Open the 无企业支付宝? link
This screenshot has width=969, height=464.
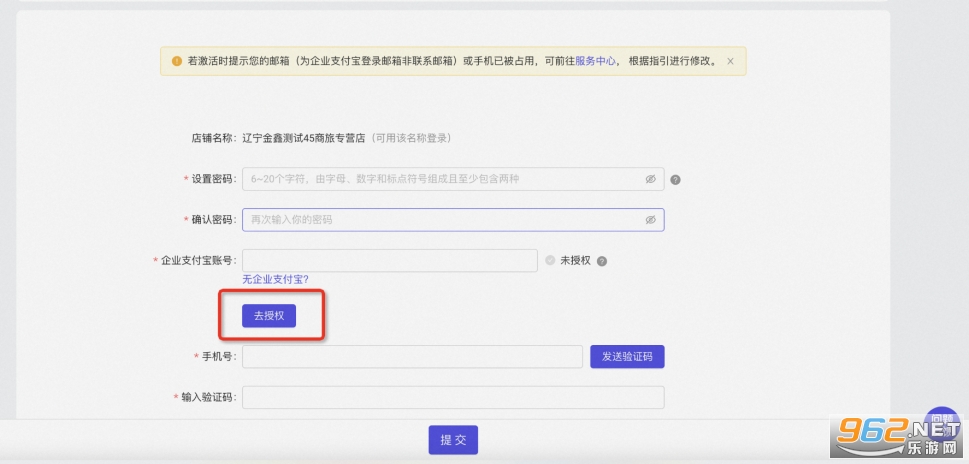275,279
